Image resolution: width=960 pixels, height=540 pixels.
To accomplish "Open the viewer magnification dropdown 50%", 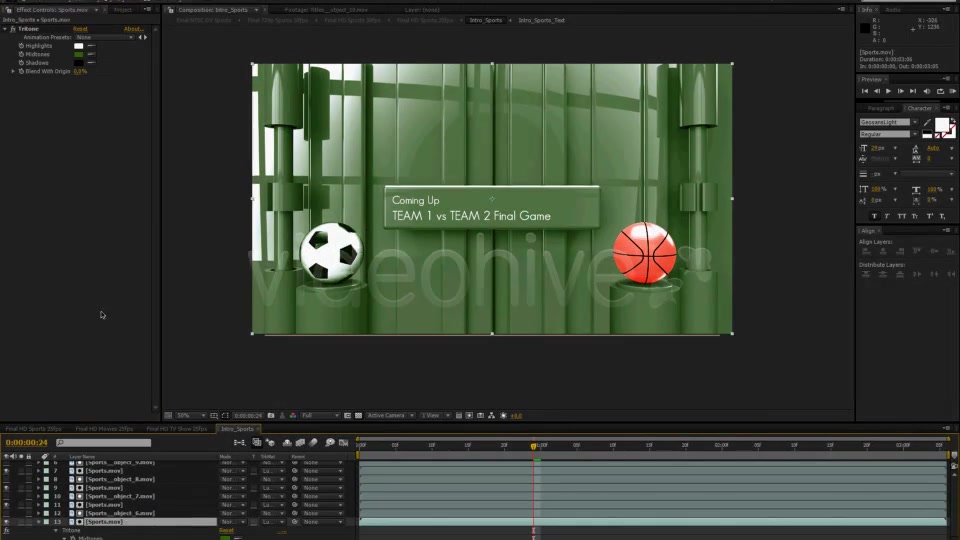I will (x=191, y=416).
